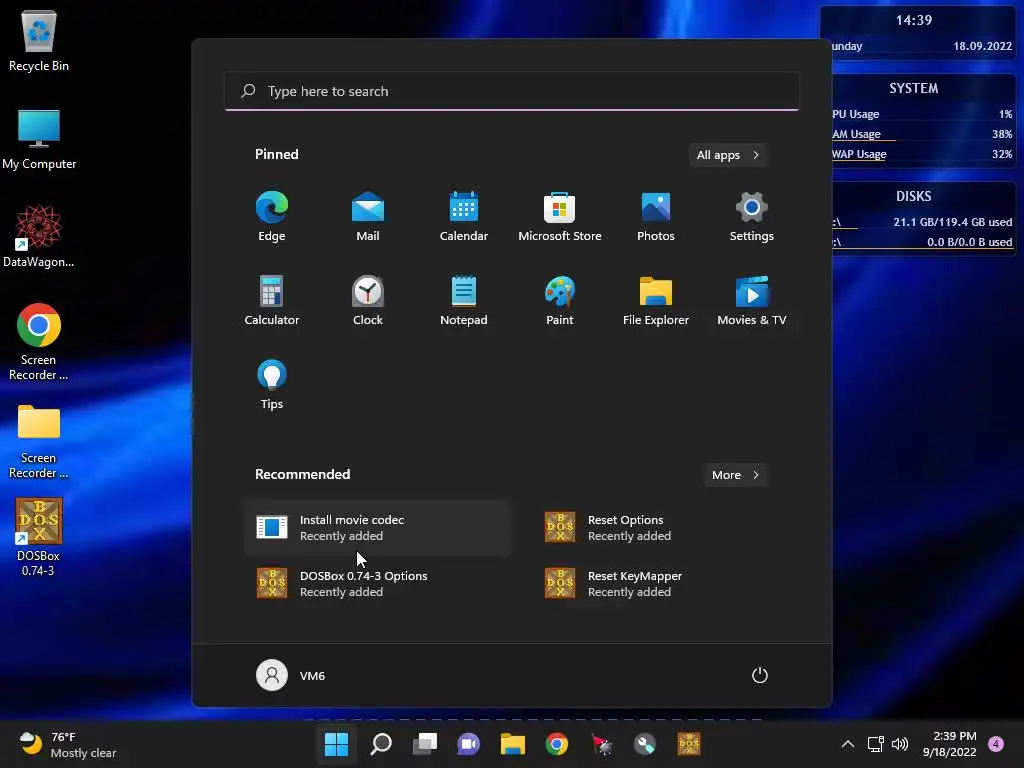Launch Chrome from the taskbar
This screenshot has width=1024, height=768.
(557, 744)
